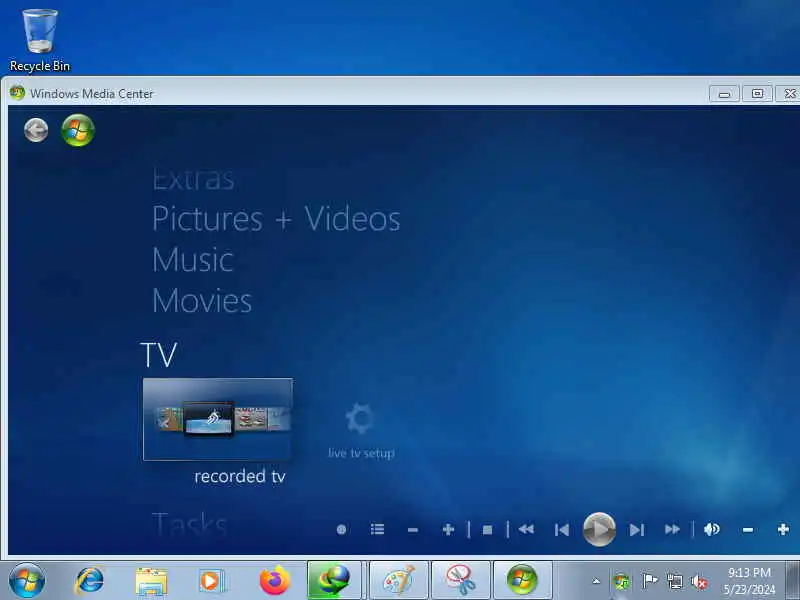The width and height of the screenshot is (800, 600).
Task: Open the Windows Start menu orb
Action: 27,581
